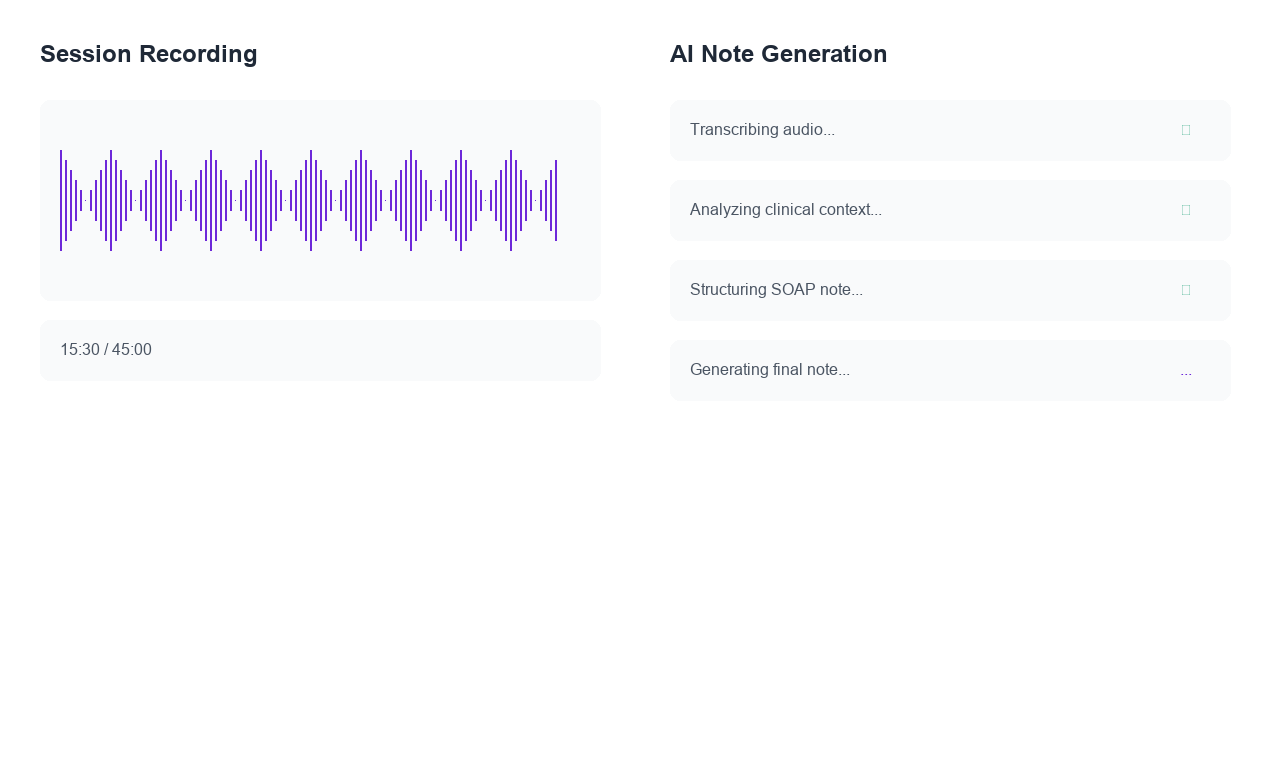This screenshot has height=760, width=1270.
Task: Click the Structuring SOAP note status icon
Action: pyautogui.click(x=1186, y=290)
